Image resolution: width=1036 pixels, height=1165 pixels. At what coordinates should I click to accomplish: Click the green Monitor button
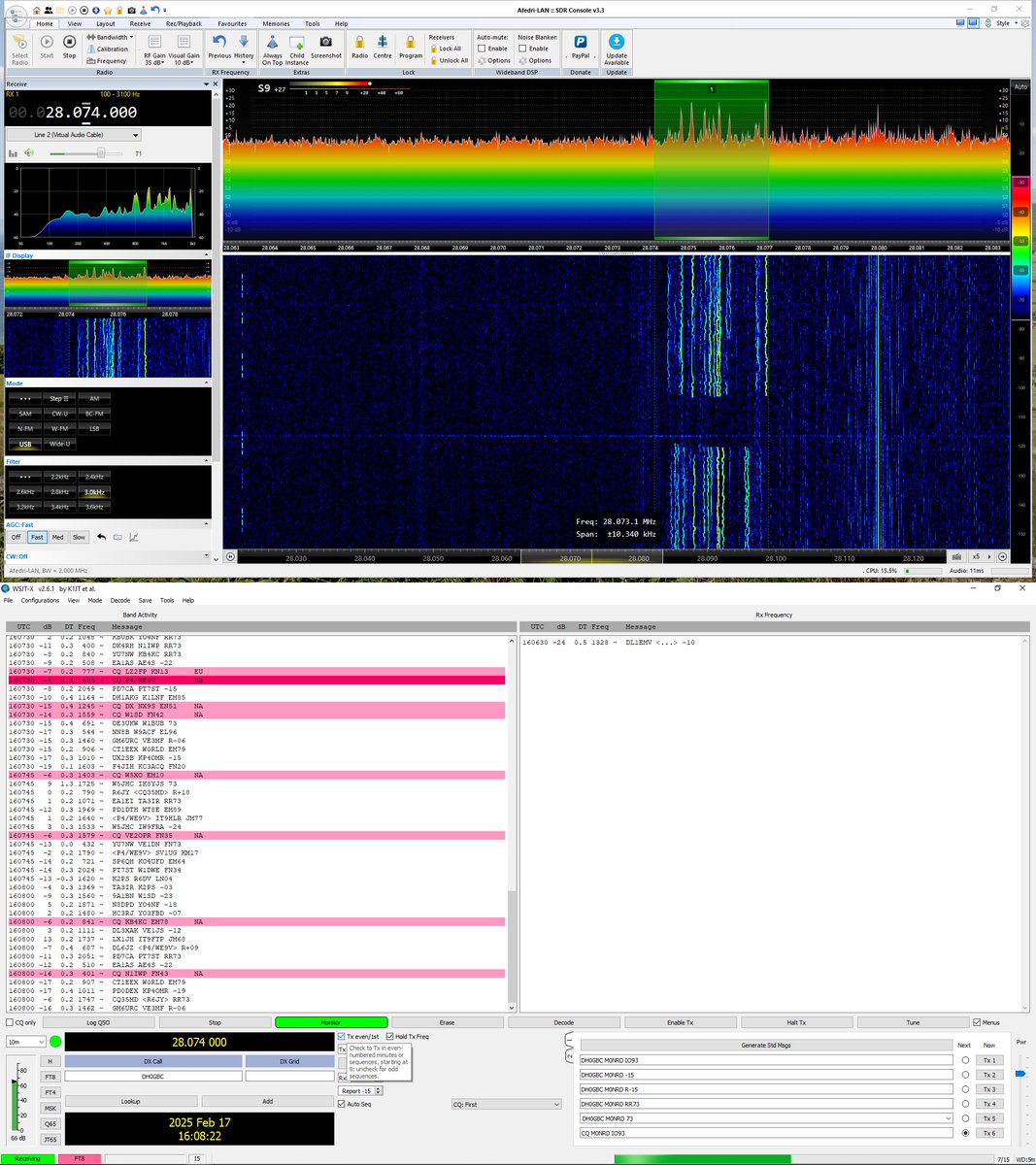[331, 1022]
